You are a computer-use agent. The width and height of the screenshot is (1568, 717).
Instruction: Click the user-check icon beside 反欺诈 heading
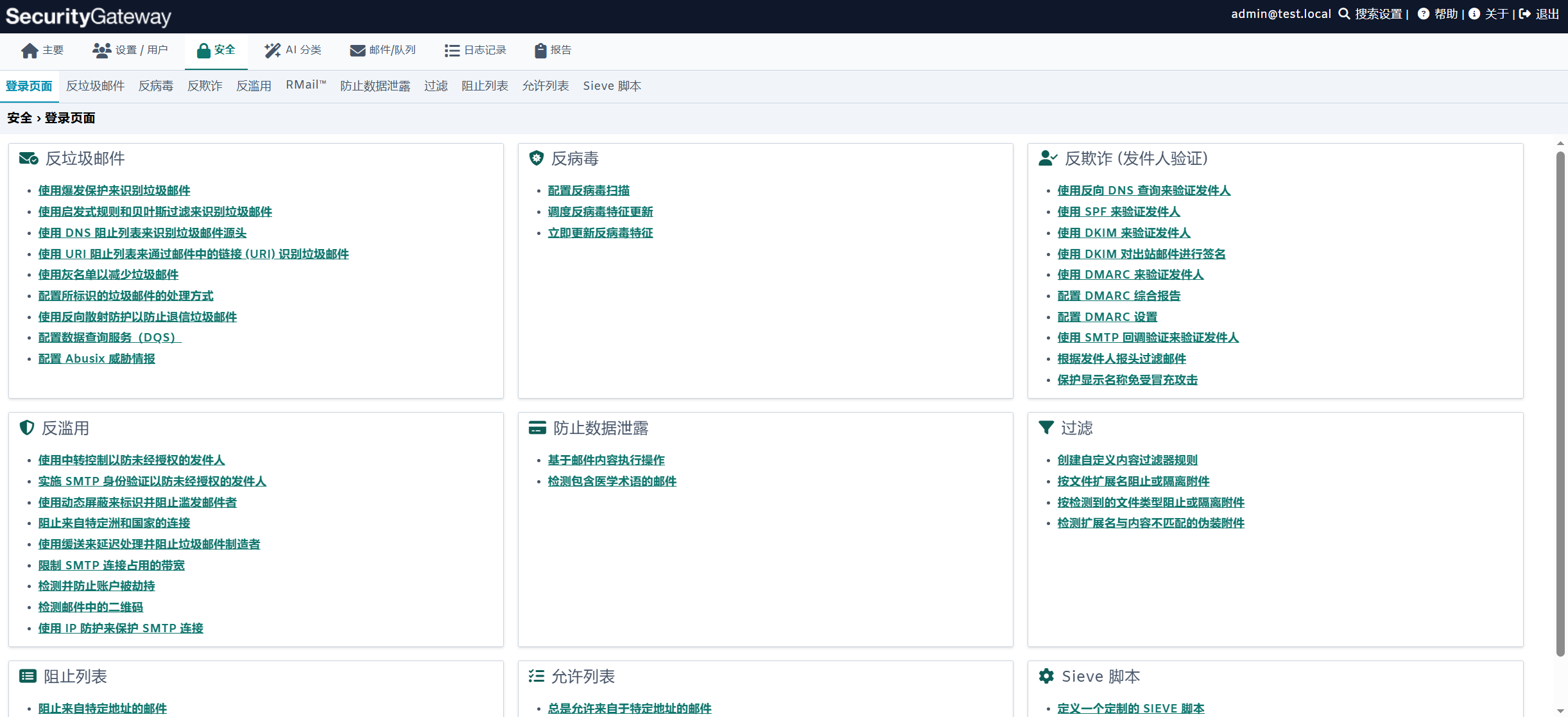(1047, 158)
